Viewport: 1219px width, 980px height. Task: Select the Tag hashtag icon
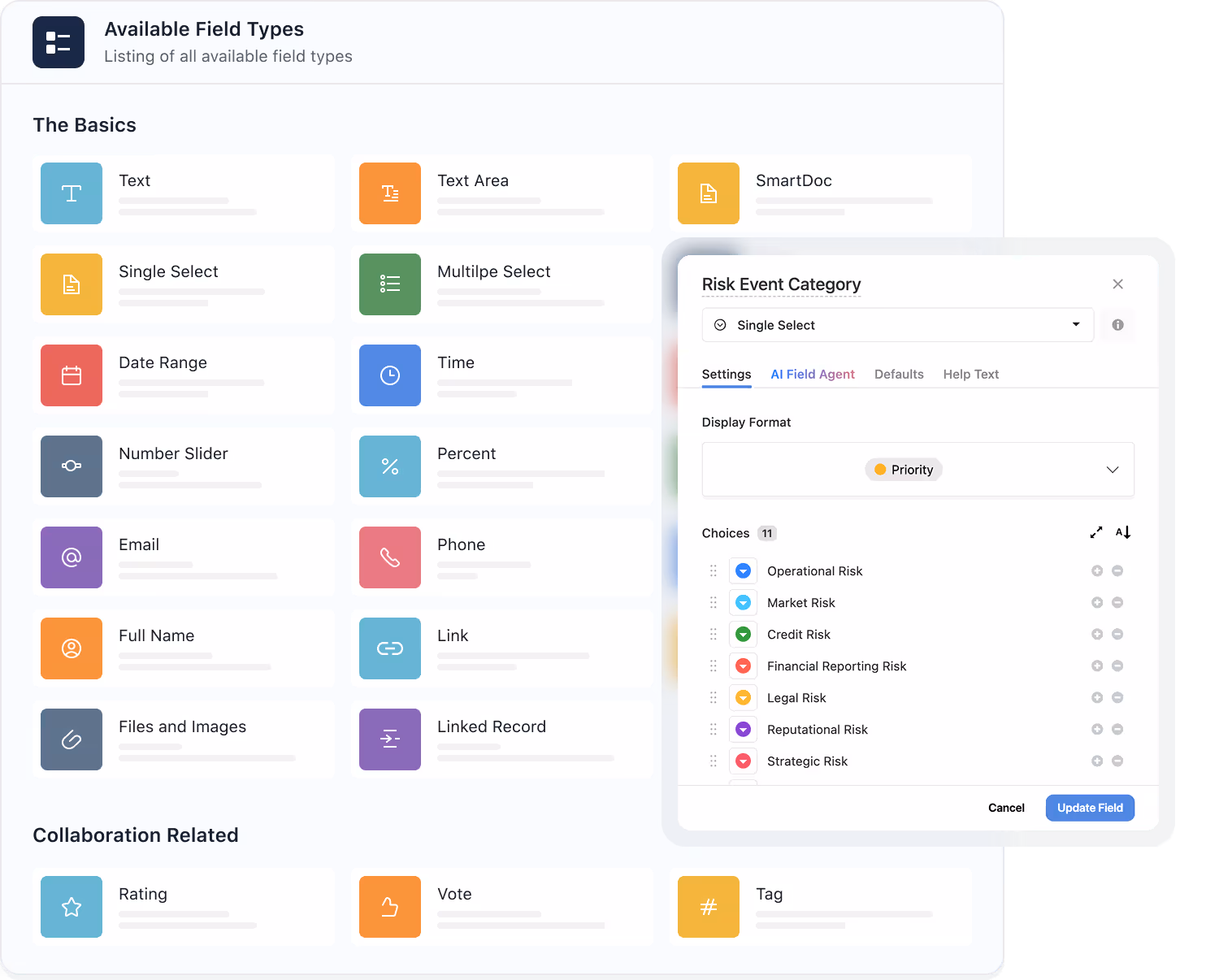[x=709, y=907]
